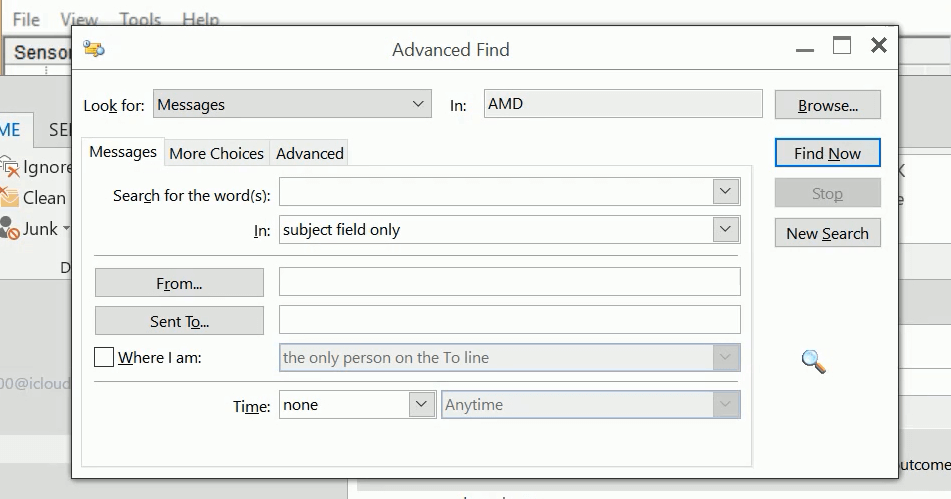
Task: Expand the Time none dropdown
Action: click(x=422, y=405)
